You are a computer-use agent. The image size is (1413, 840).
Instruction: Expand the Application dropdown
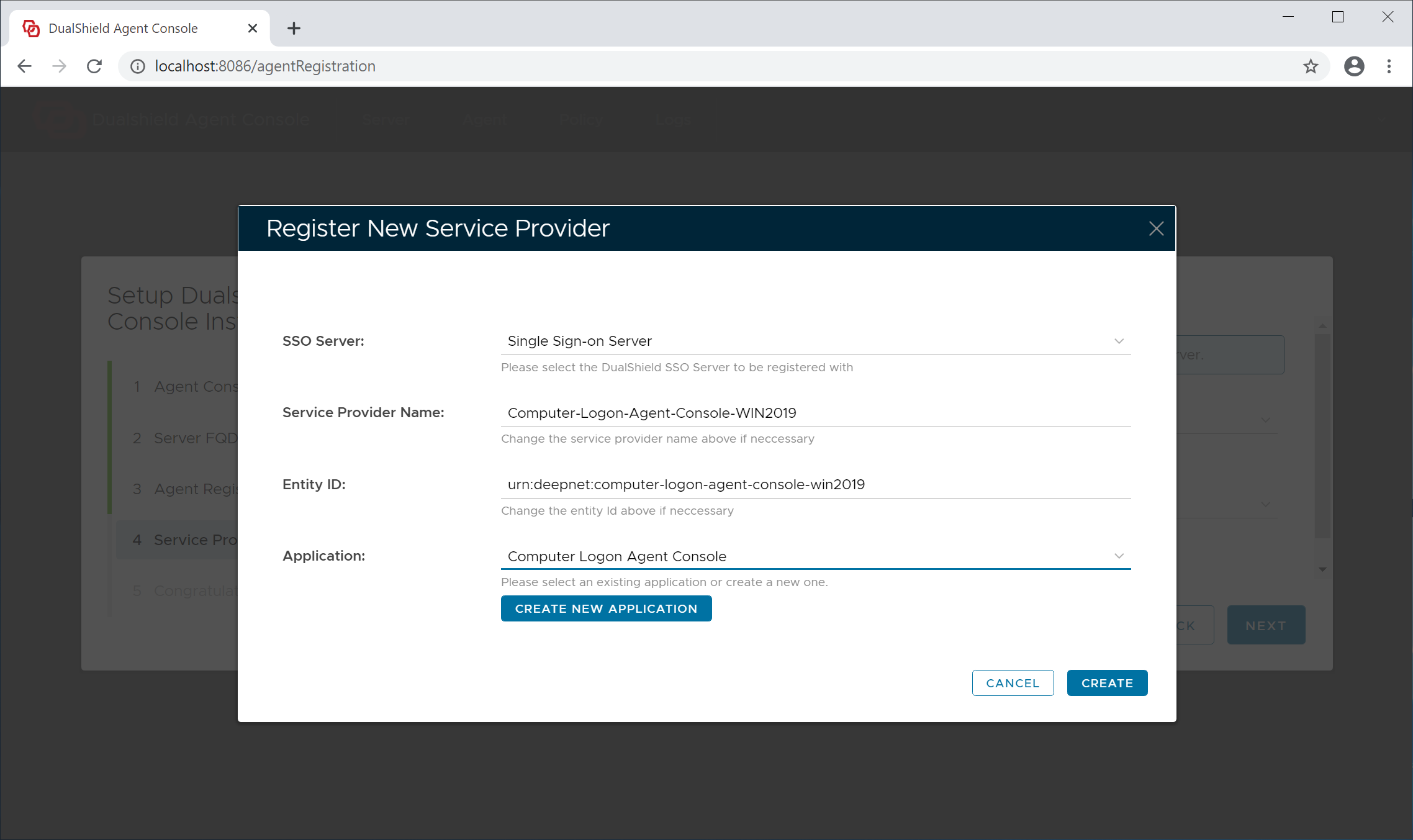point(1118,556)
